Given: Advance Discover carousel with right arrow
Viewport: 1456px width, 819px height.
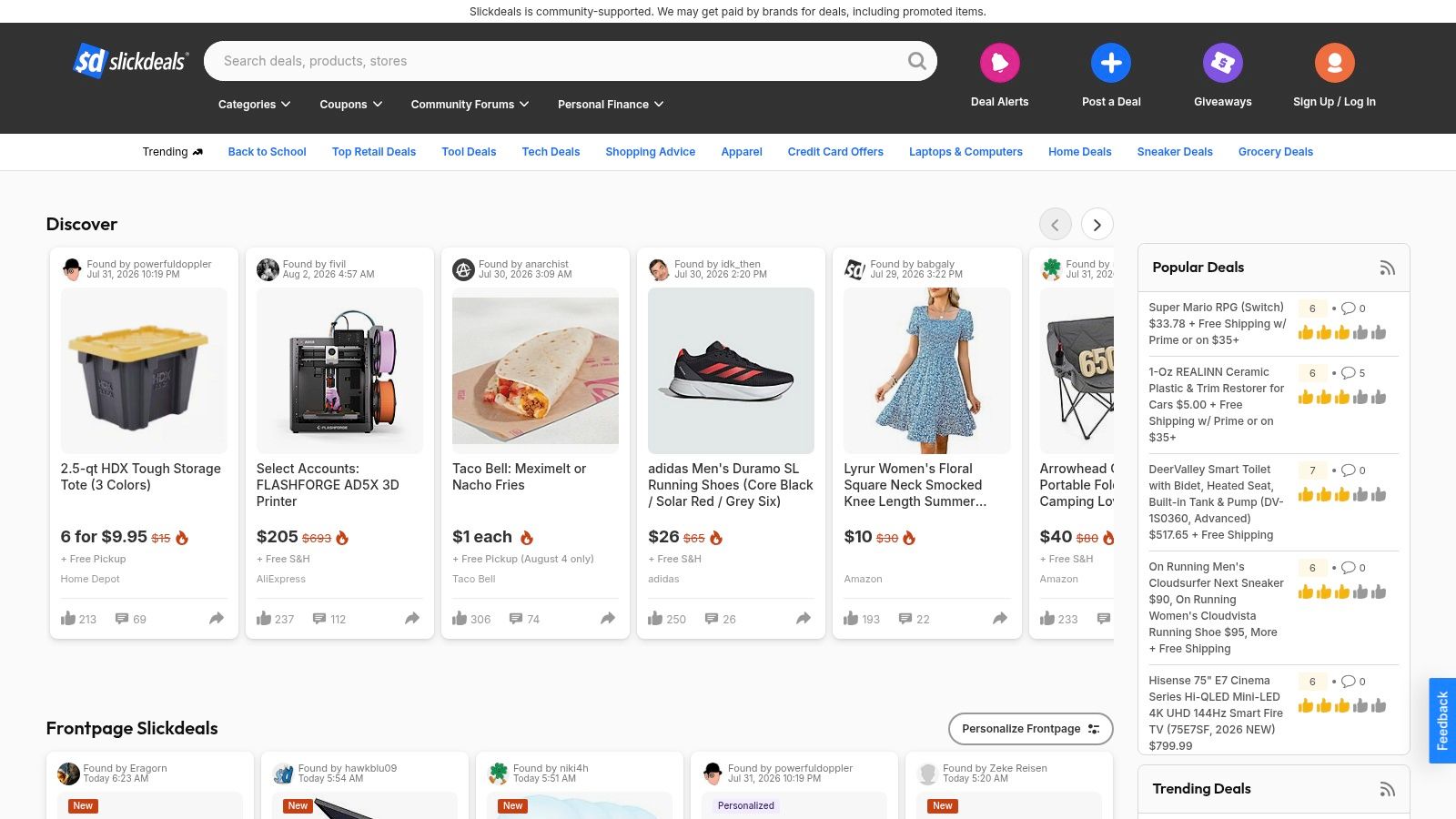Looking at the screenshot, I should click(x=1097, y=224).
